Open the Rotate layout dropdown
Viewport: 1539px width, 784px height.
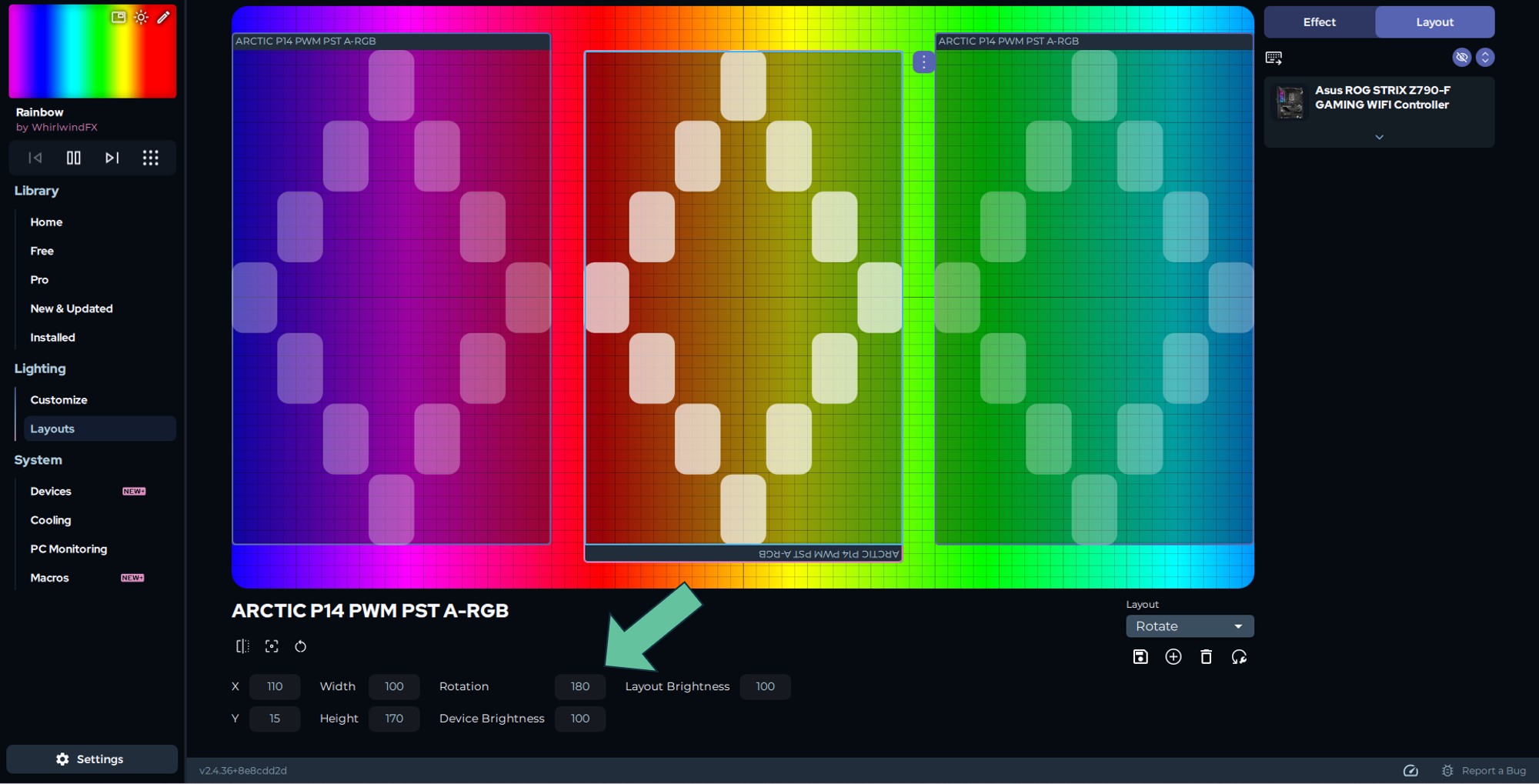pyautogui.click(x=1190, y=626)
